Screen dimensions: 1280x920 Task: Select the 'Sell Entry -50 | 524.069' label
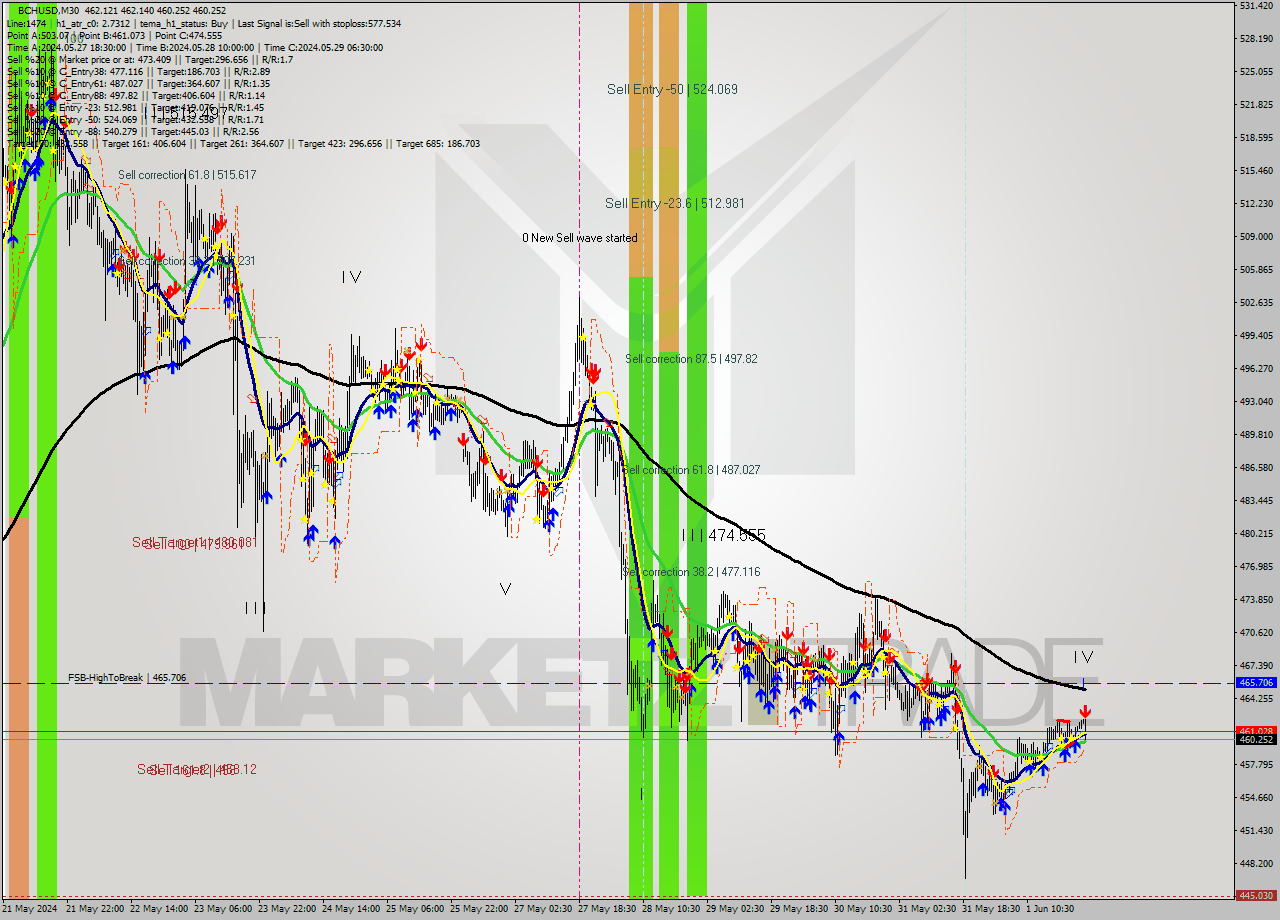(672, 89)
